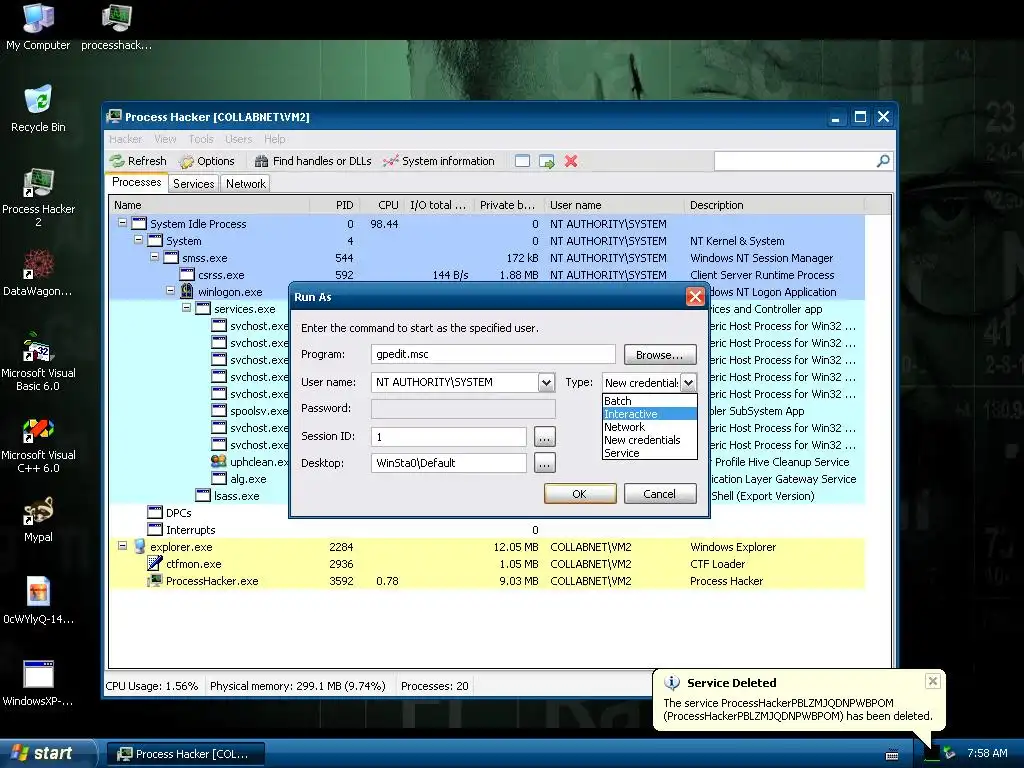Open the processhack... desktop icon
Image resolution: width=1024 pixels, height=768 pixels.
(116, 26)
